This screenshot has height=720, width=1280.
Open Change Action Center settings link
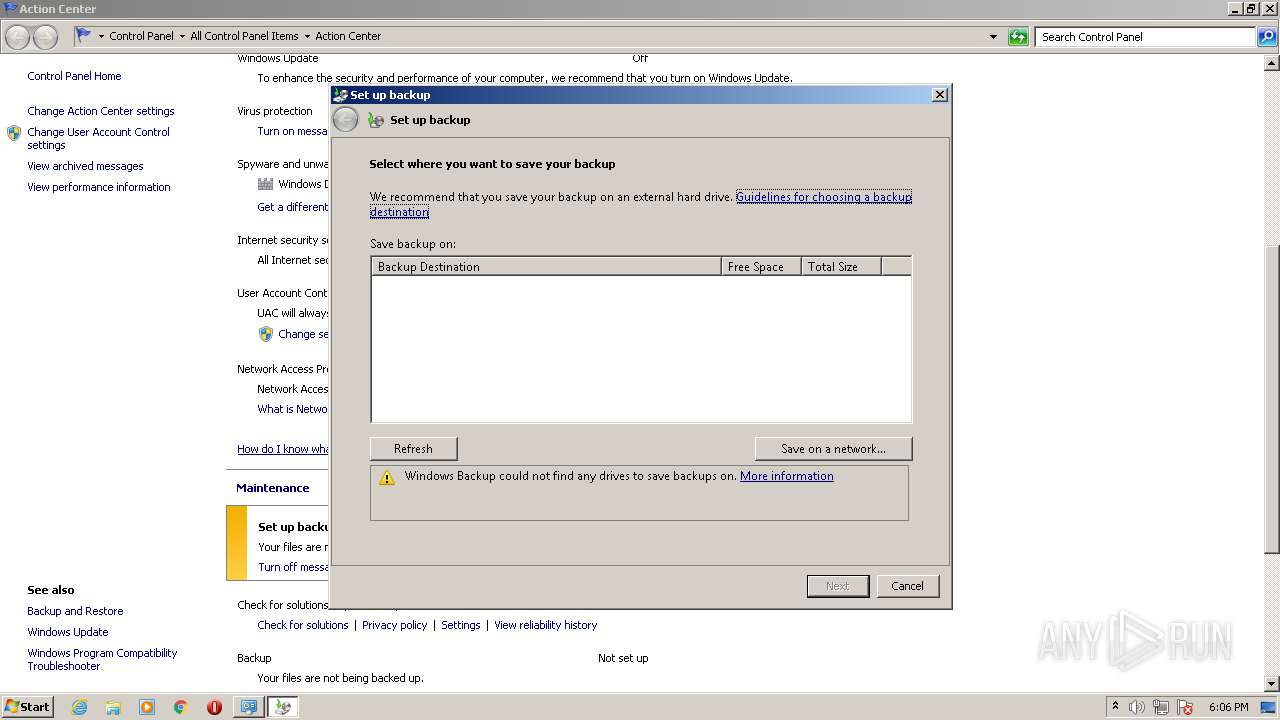[101, 111]
